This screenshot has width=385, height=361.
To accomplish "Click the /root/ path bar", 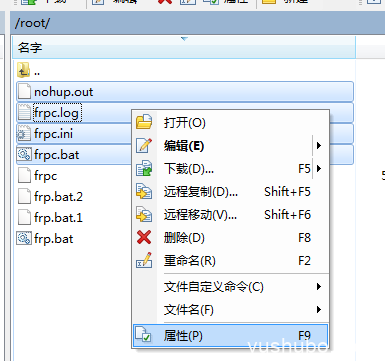I will 197,23.
